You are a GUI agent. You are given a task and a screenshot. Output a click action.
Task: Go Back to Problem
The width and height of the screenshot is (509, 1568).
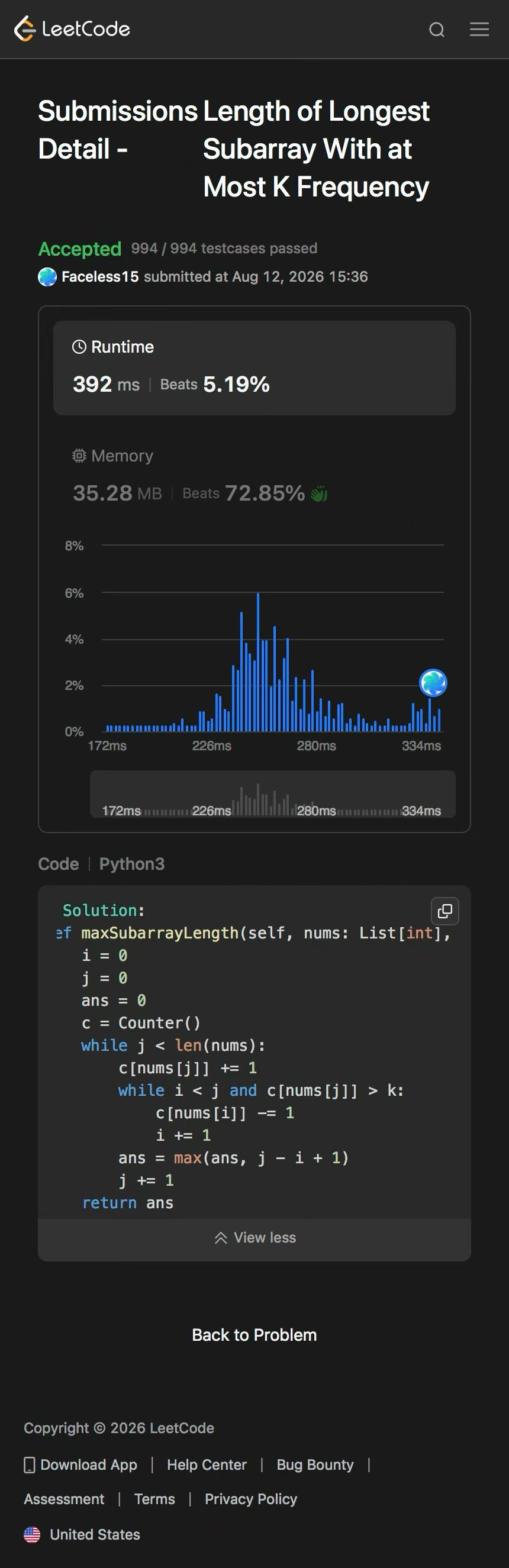[x=254, y=1335]
